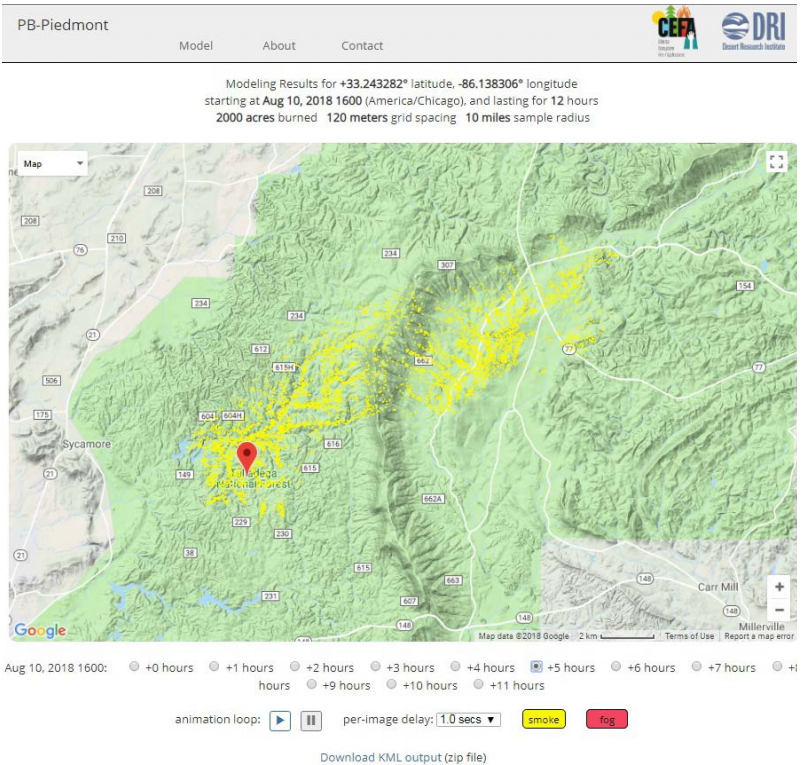Click the DRI Desert Research Institute logo
Image resolution: width=802 pixels, height=765 pixels.
click(753, 31)
